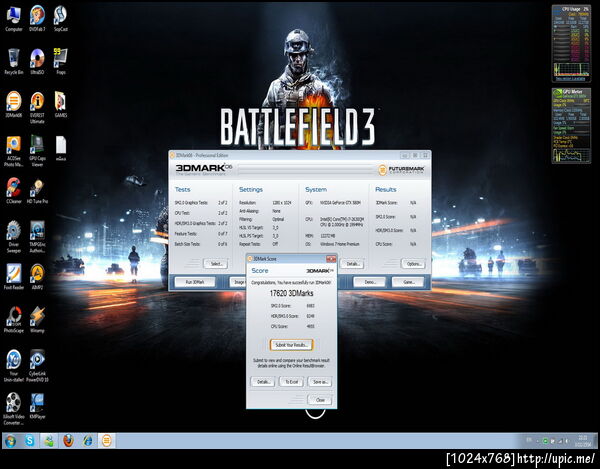Click Select button under Tests section
The width and height of the screenshot is (600, 469).
[x=216, y=264]
